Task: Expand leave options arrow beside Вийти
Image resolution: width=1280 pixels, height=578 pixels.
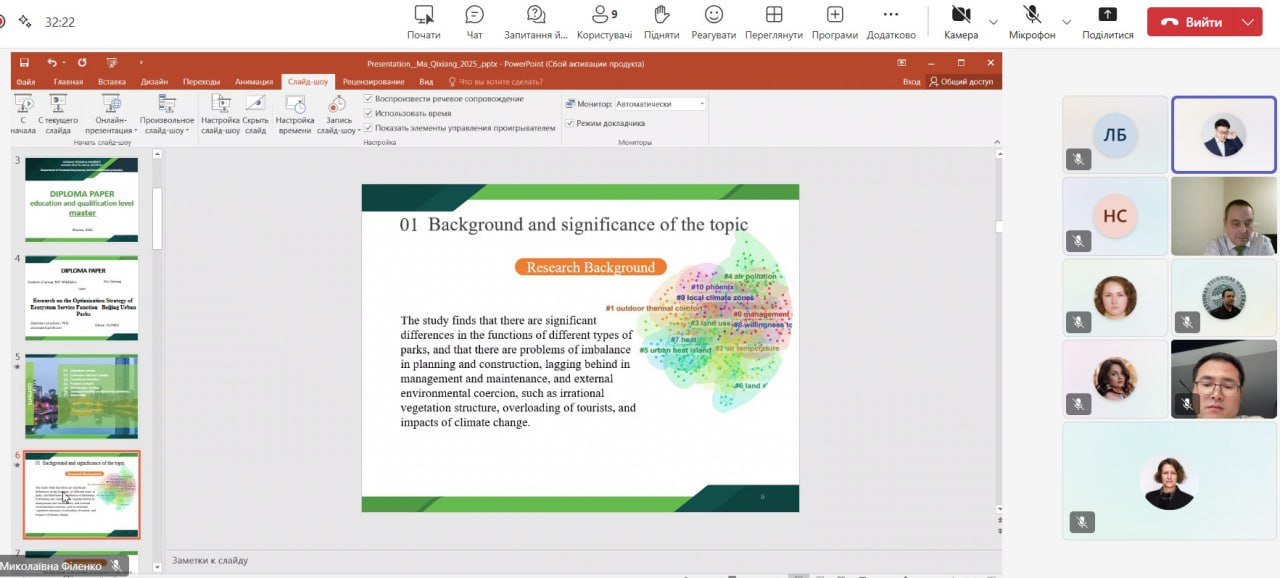Action: coord(1247,22)
